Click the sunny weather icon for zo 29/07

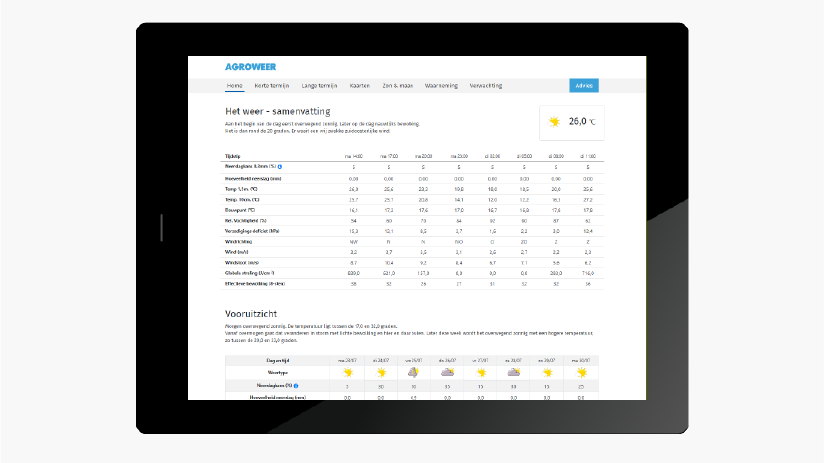(x=547, y=372)
